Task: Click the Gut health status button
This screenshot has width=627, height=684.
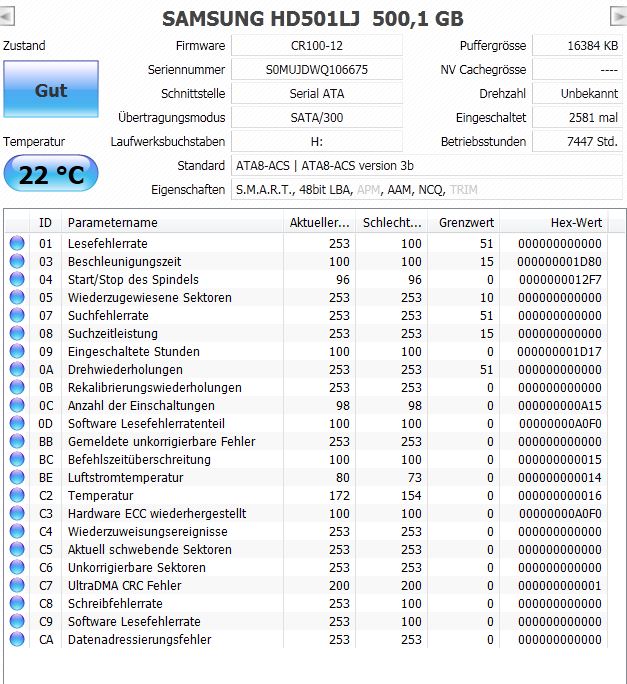Action: coord(51,89)
